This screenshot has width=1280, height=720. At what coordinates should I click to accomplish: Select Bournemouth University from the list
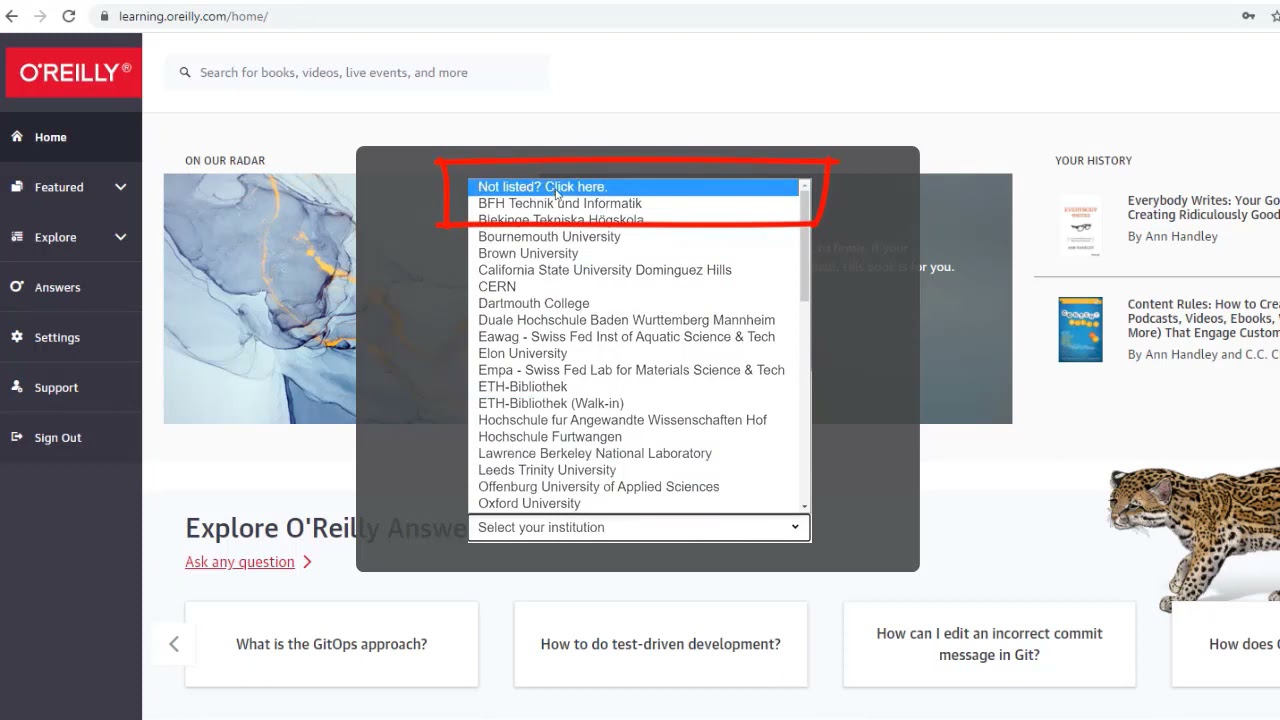tap(633, 237)
